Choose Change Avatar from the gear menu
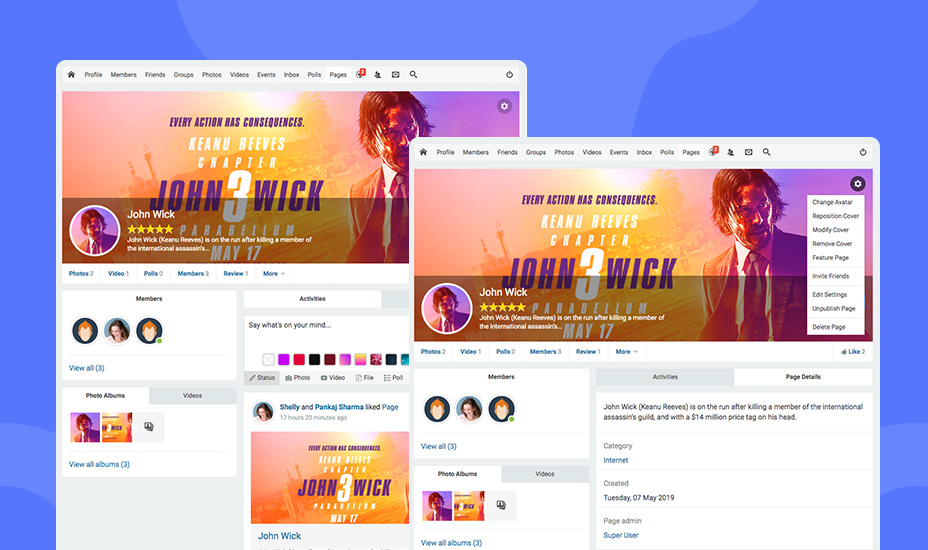928x550 pixels. 832,202
